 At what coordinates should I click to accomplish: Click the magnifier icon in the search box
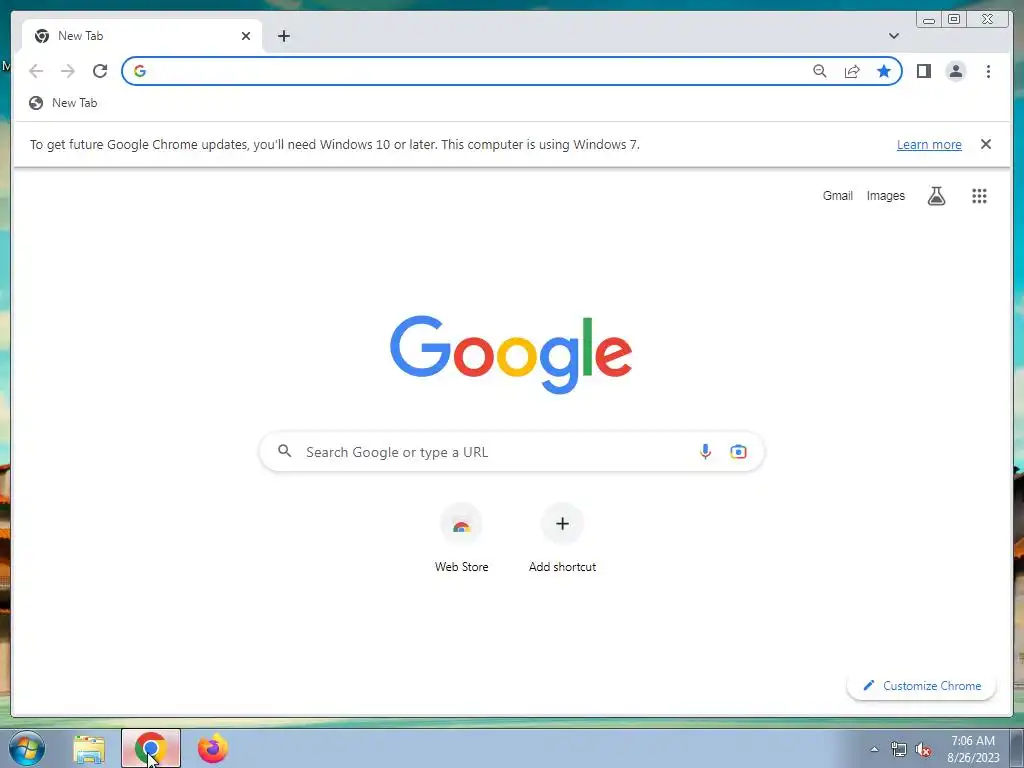pos(284,451)
